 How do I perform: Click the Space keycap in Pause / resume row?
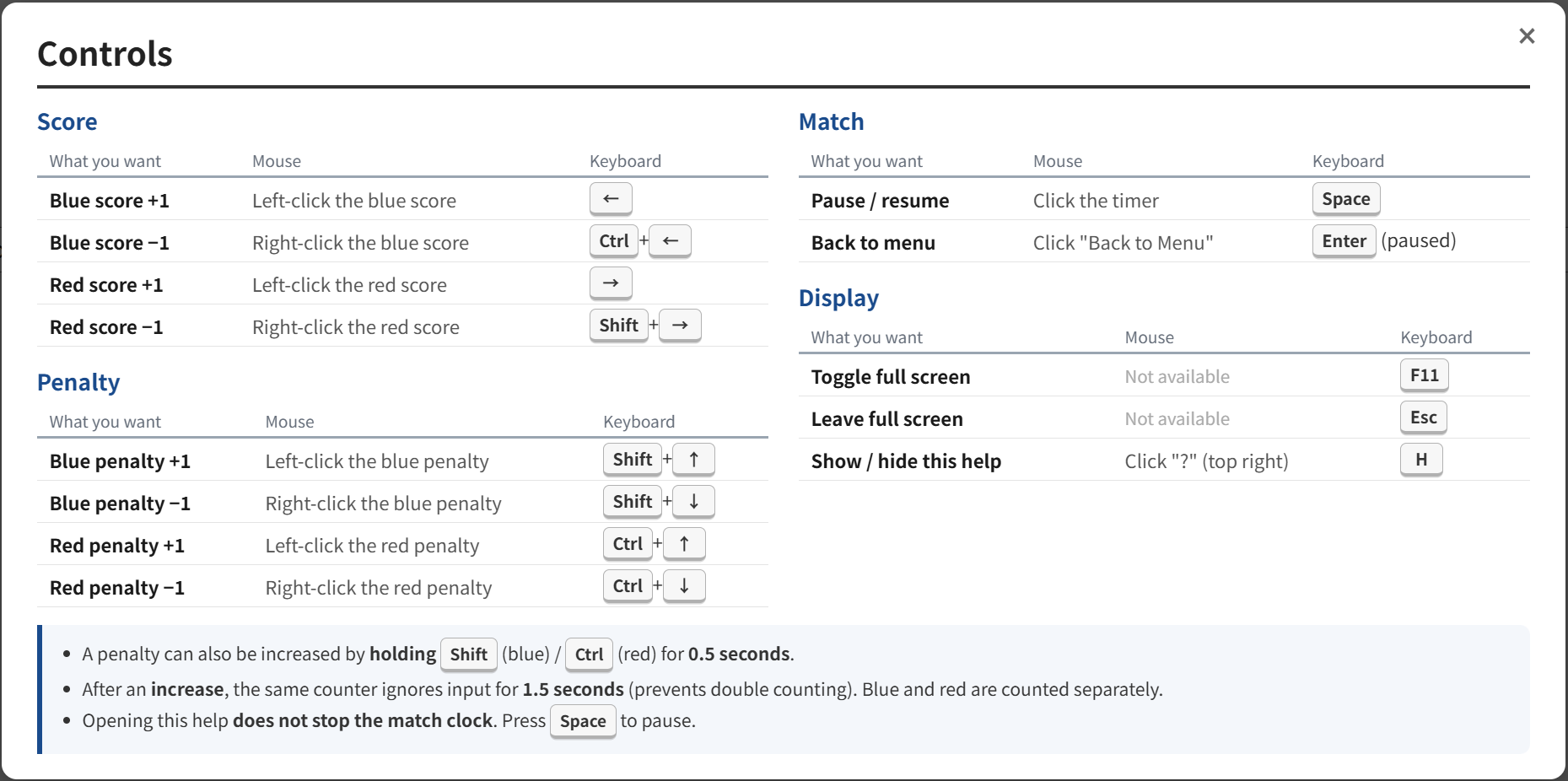coord(1346,199)
